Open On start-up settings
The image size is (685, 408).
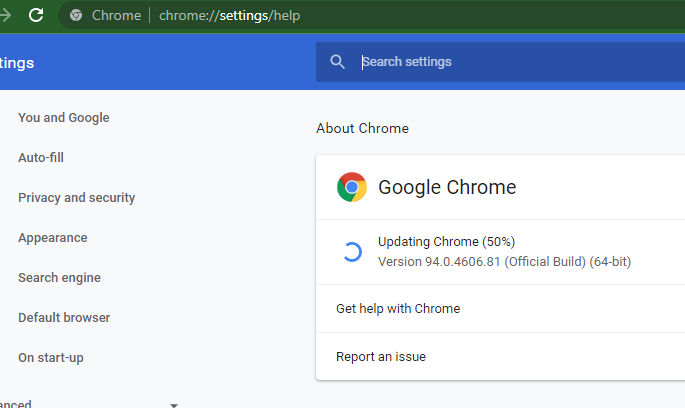click(51, 358)
